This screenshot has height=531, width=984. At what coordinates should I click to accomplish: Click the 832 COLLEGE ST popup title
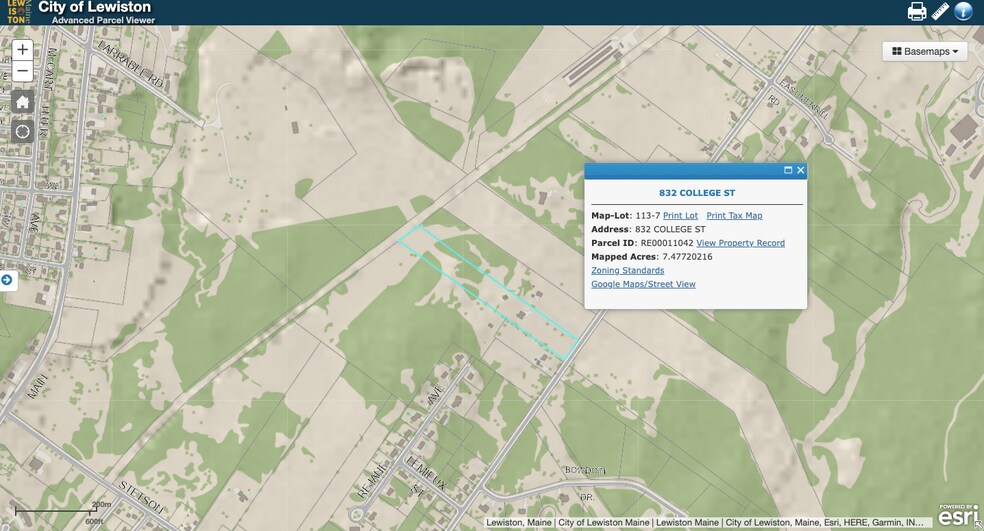coord(697,193)
